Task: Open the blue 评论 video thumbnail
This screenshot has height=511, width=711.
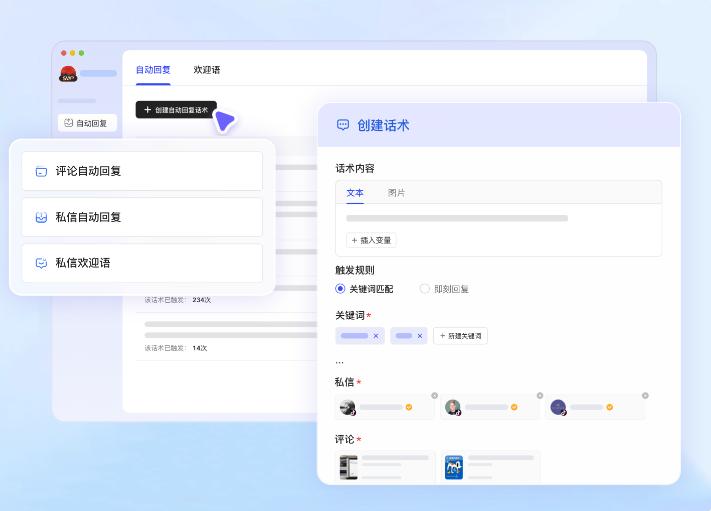Action: [x=454, y=467]
